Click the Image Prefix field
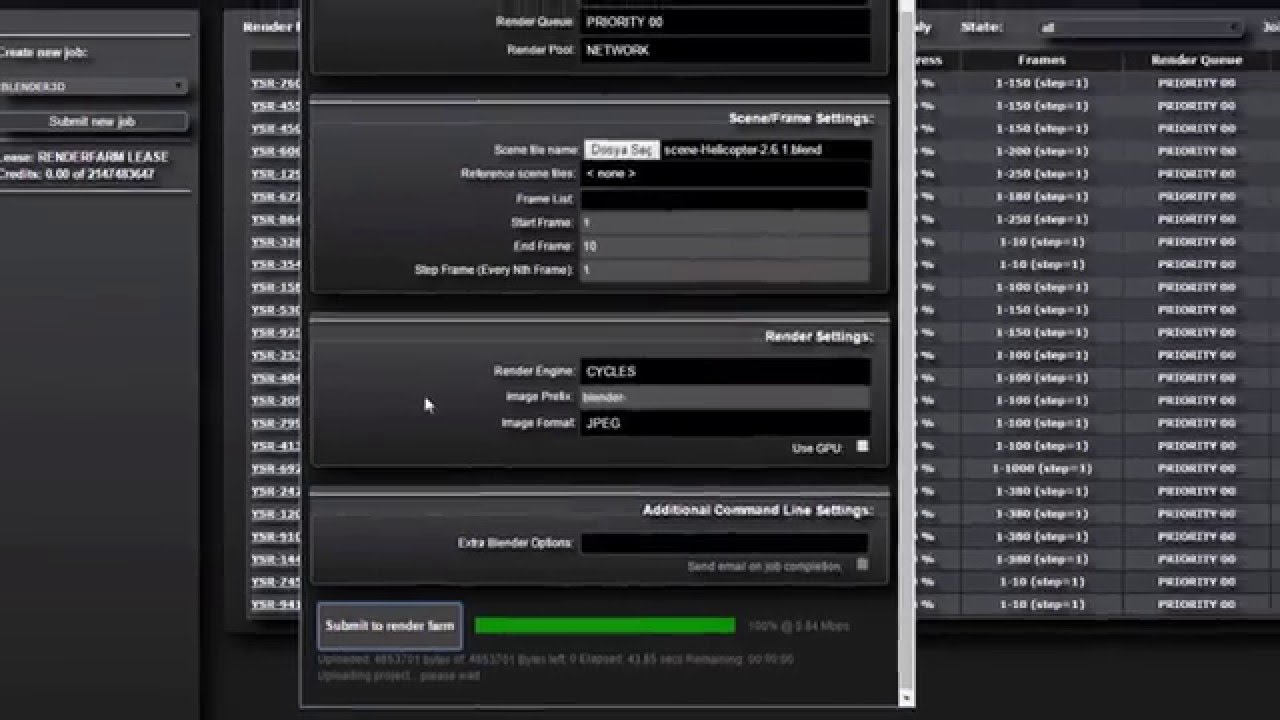1280x720 pixels. point(724,397)
